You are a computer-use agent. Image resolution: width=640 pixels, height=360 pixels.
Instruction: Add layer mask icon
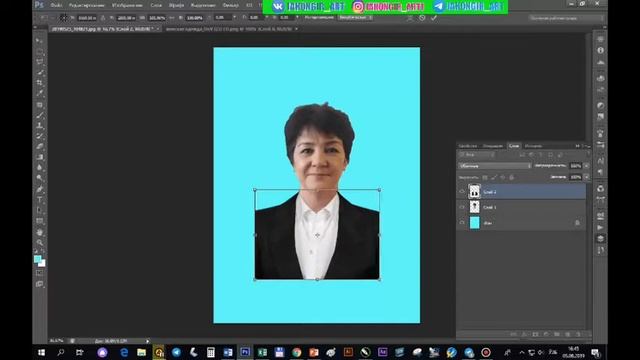(536, 334)
